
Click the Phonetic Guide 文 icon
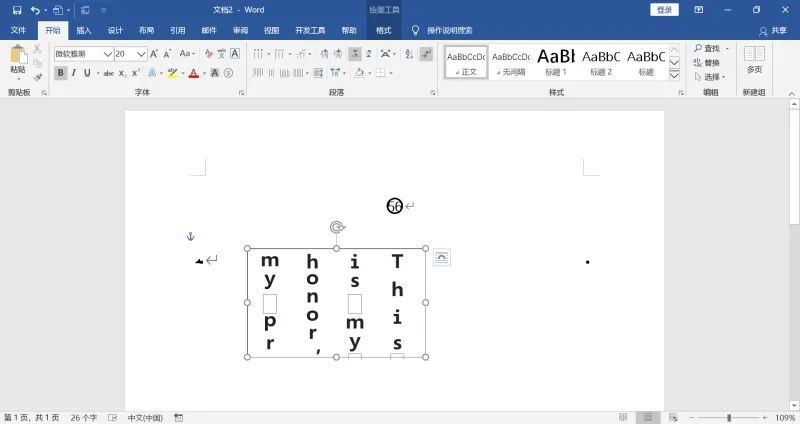click(x=221, y=54)
